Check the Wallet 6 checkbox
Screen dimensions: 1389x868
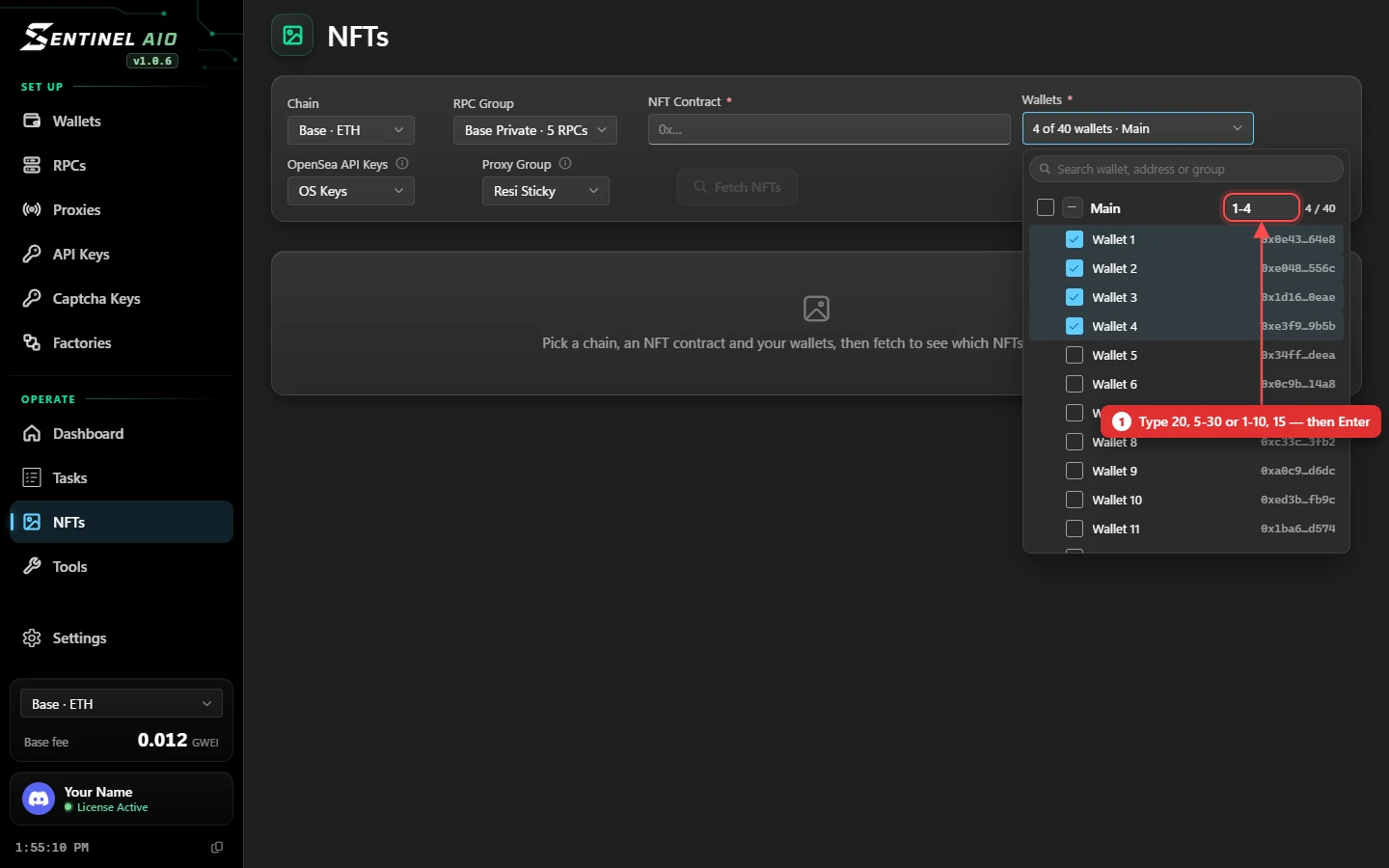(x=1075, y=384)
